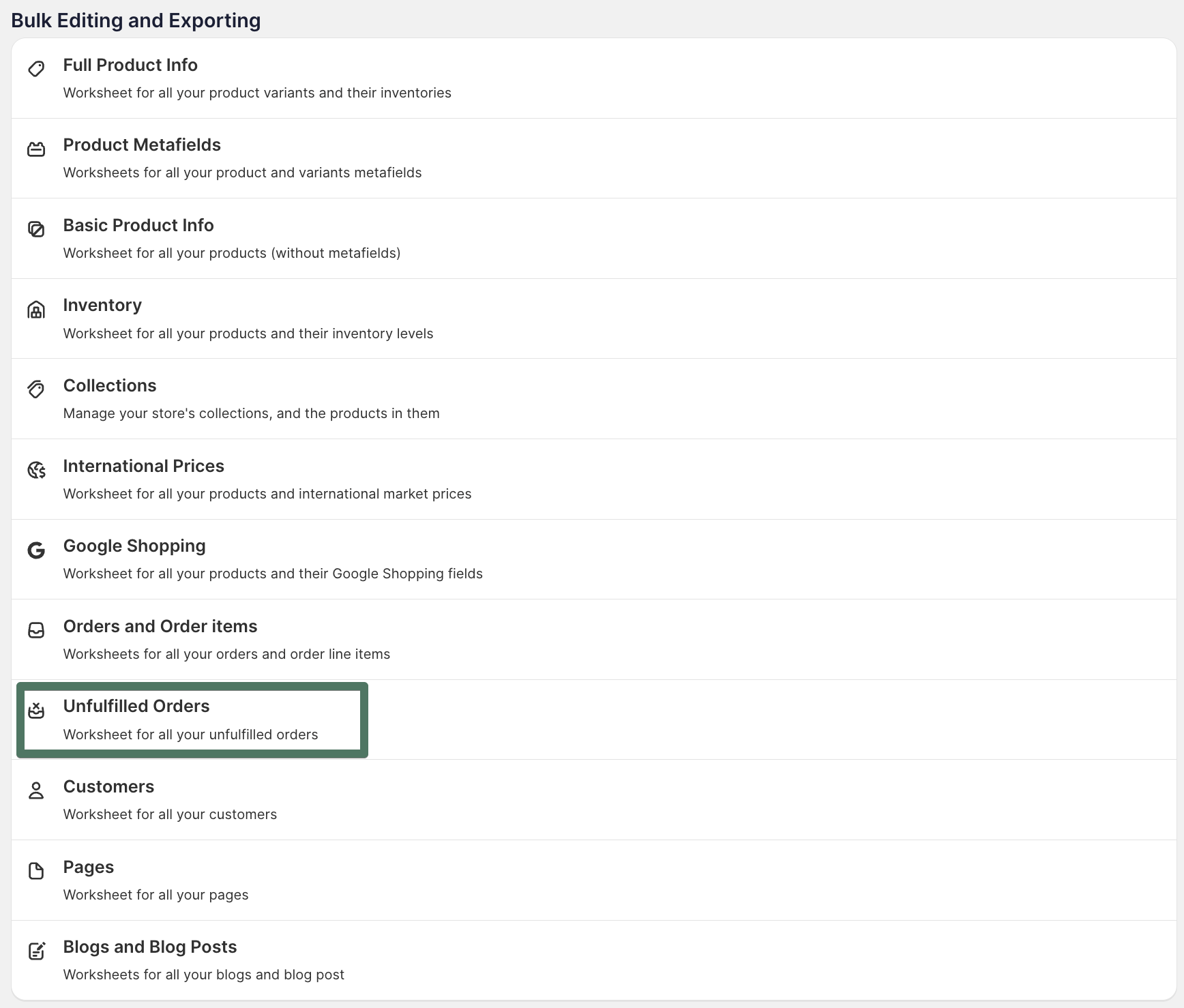Screen dimensions: 1184x1008
Task: Click the Google G icon for Google Shopping
Action: pos(36,550)
